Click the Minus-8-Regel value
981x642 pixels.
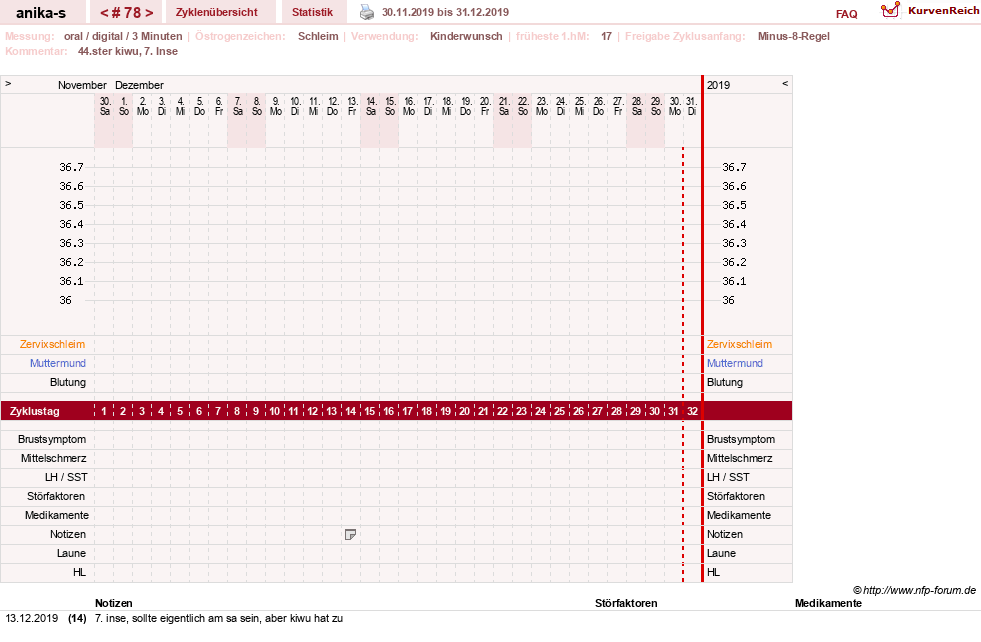tap(793, 36)
